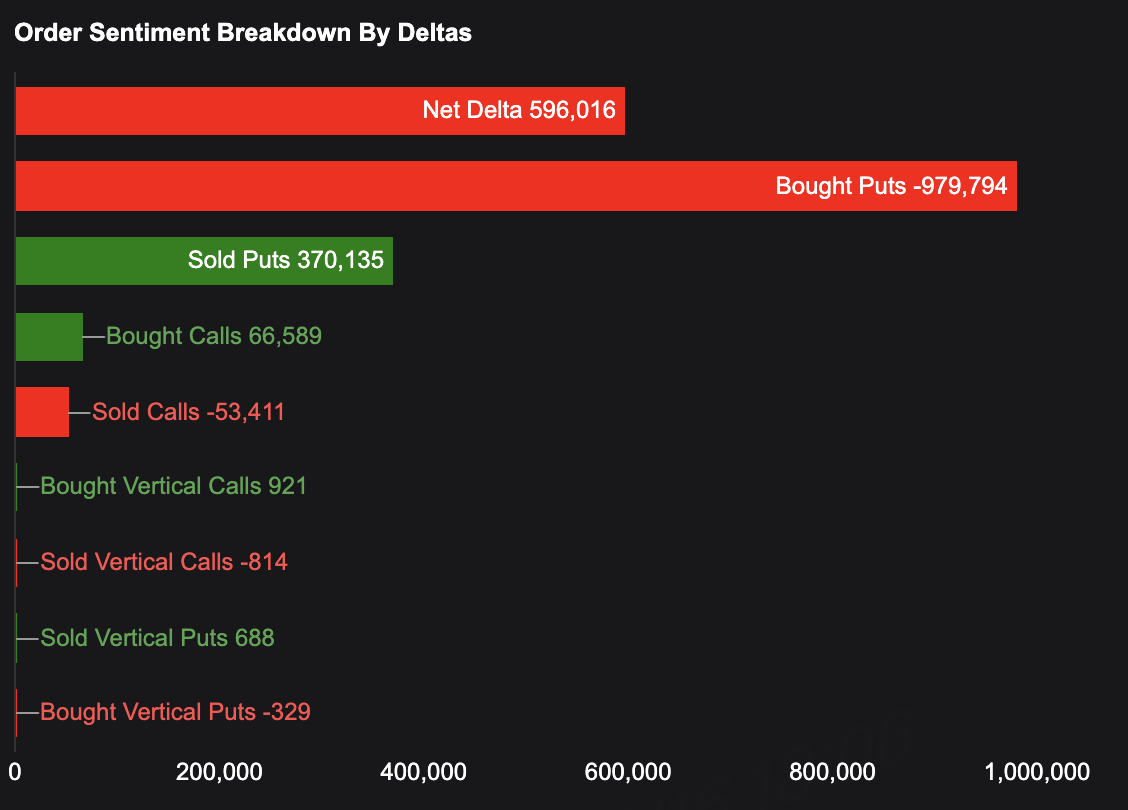The width and height of the screenshot is (1128, 810).
Task: Select the 200,000 axis tick label
Action: tap(220, 772)
